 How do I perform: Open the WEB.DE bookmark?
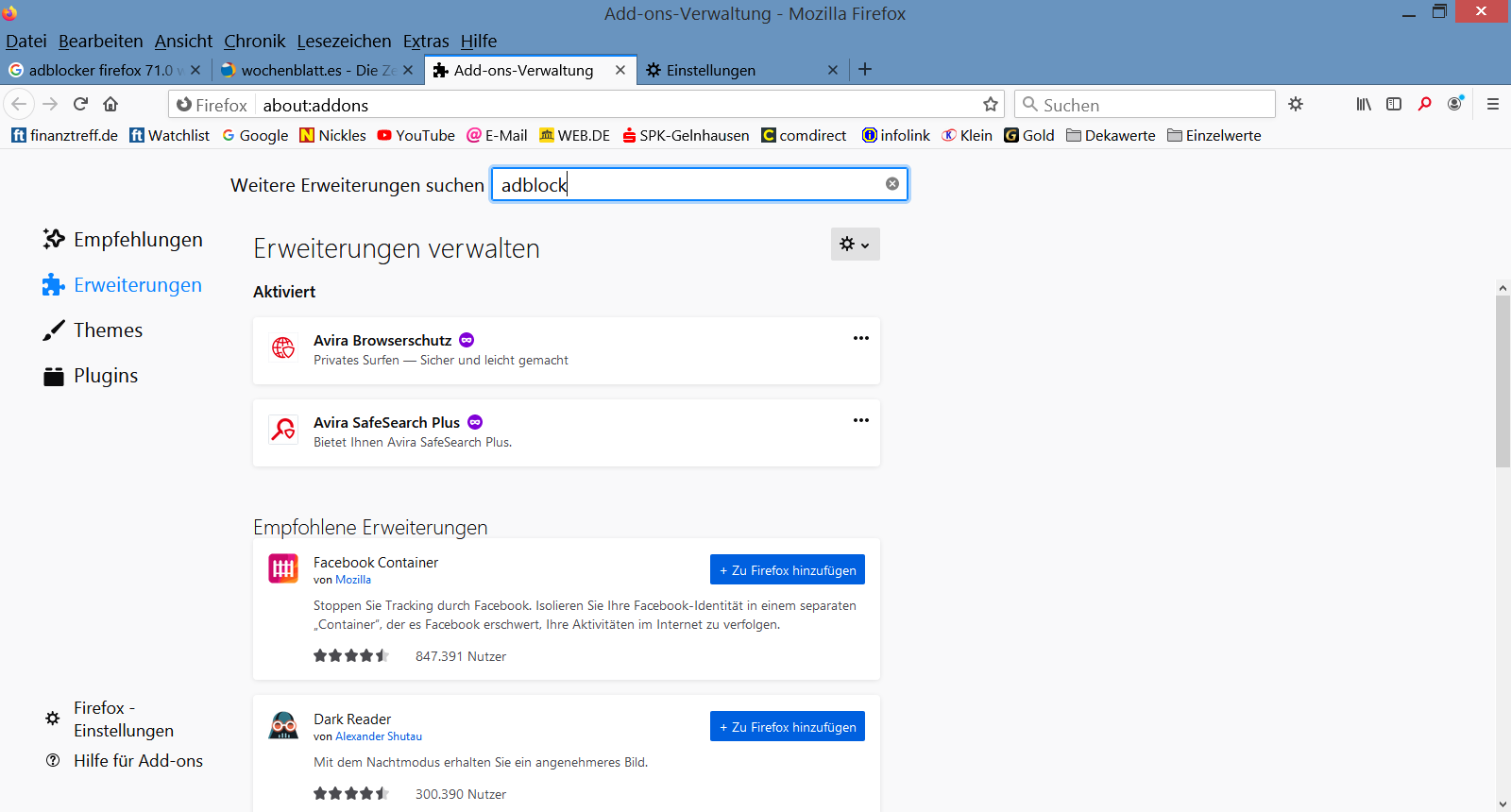pos(574,135)
